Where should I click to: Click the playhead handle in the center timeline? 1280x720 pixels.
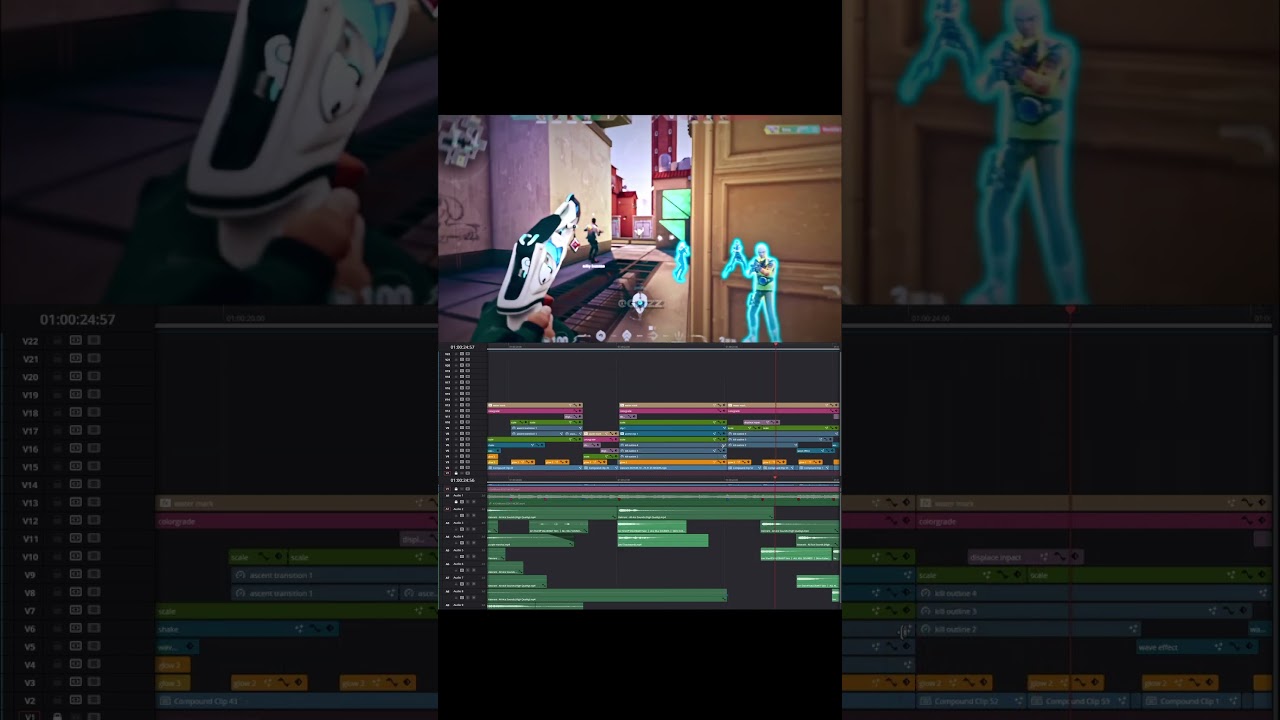775,345
